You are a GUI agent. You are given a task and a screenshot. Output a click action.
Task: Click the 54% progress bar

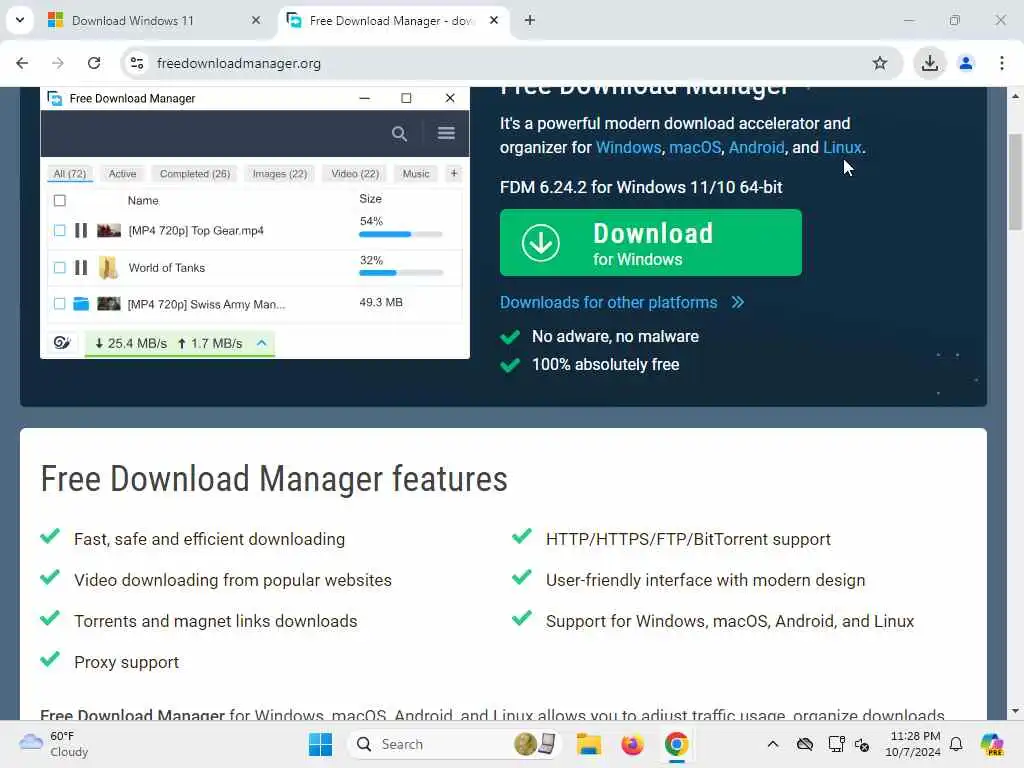[400, 234]
